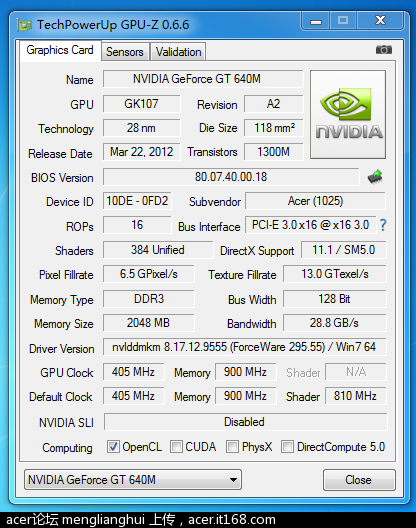Click the Die Size field 118 mm²

(x=274, y=128)
